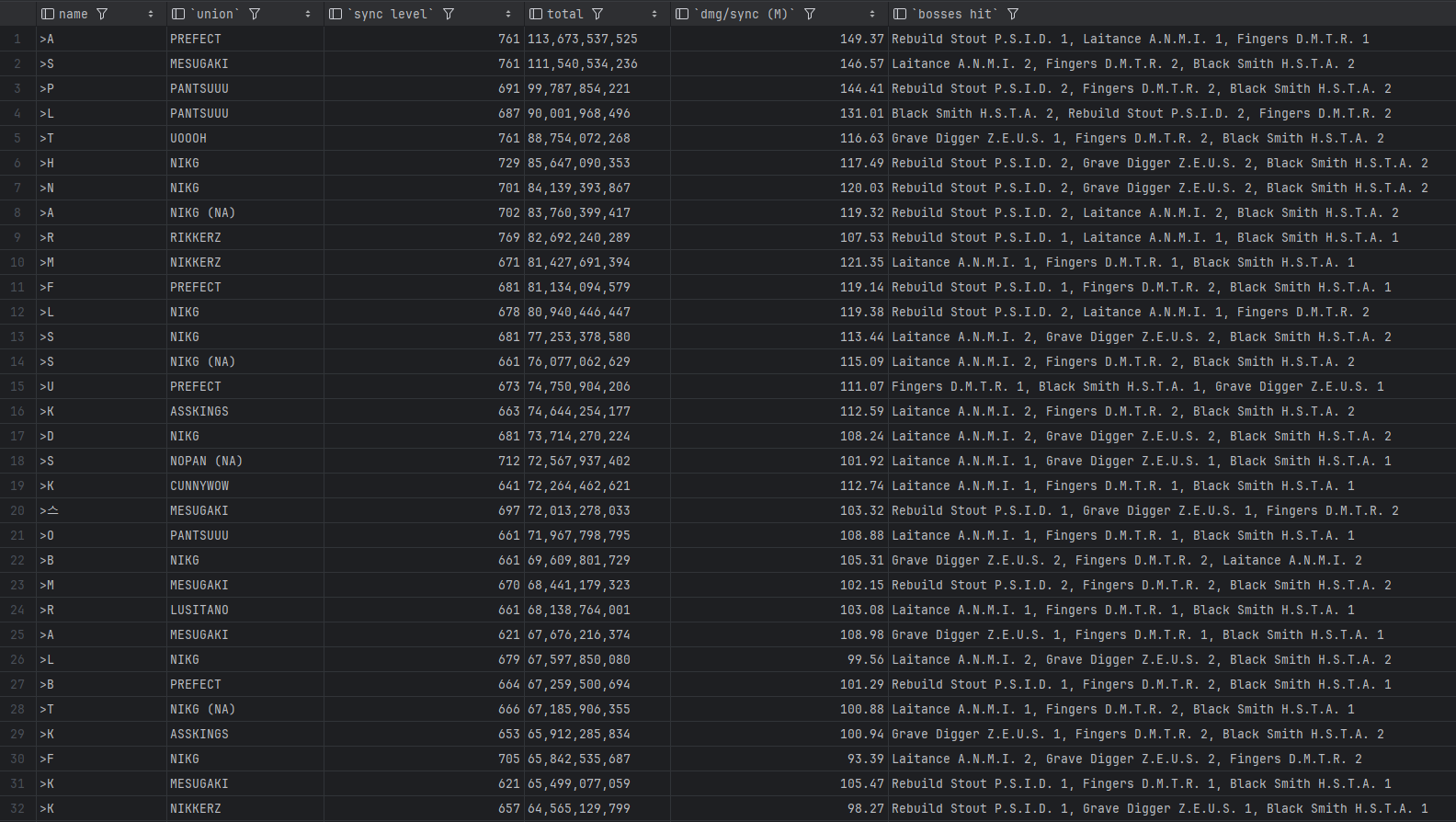Click the total column header label

565,14
